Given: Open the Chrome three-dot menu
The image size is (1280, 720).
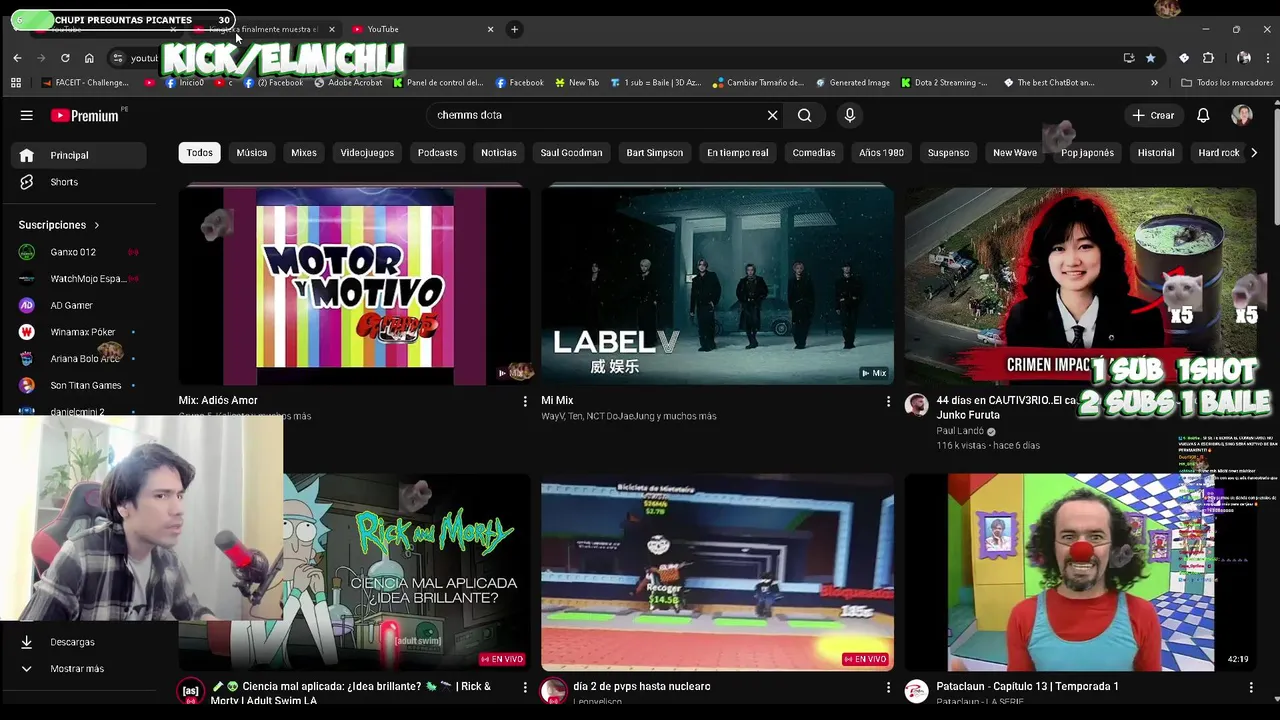Looking at the screenshot, I should [1268, 58].
